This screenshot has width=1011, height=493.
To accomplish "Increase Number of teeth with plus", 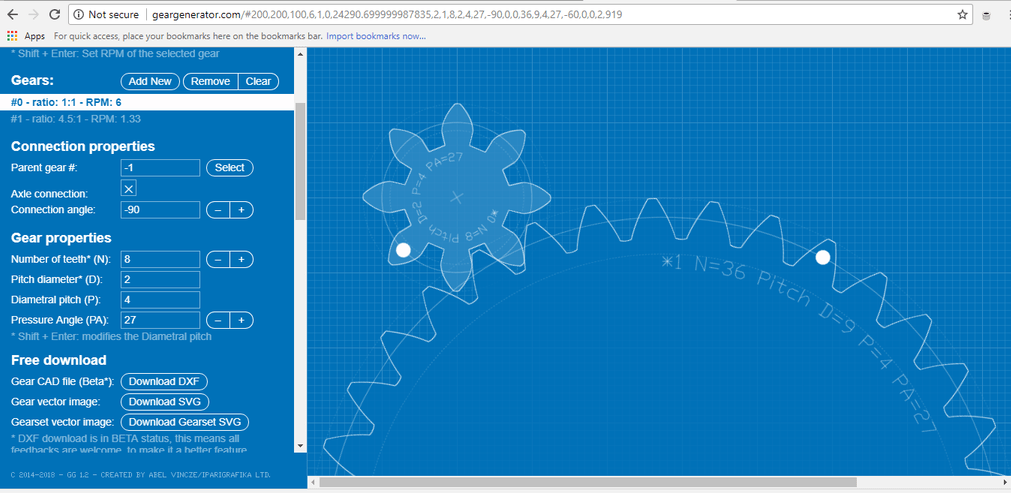I will [x=242, y=260].
